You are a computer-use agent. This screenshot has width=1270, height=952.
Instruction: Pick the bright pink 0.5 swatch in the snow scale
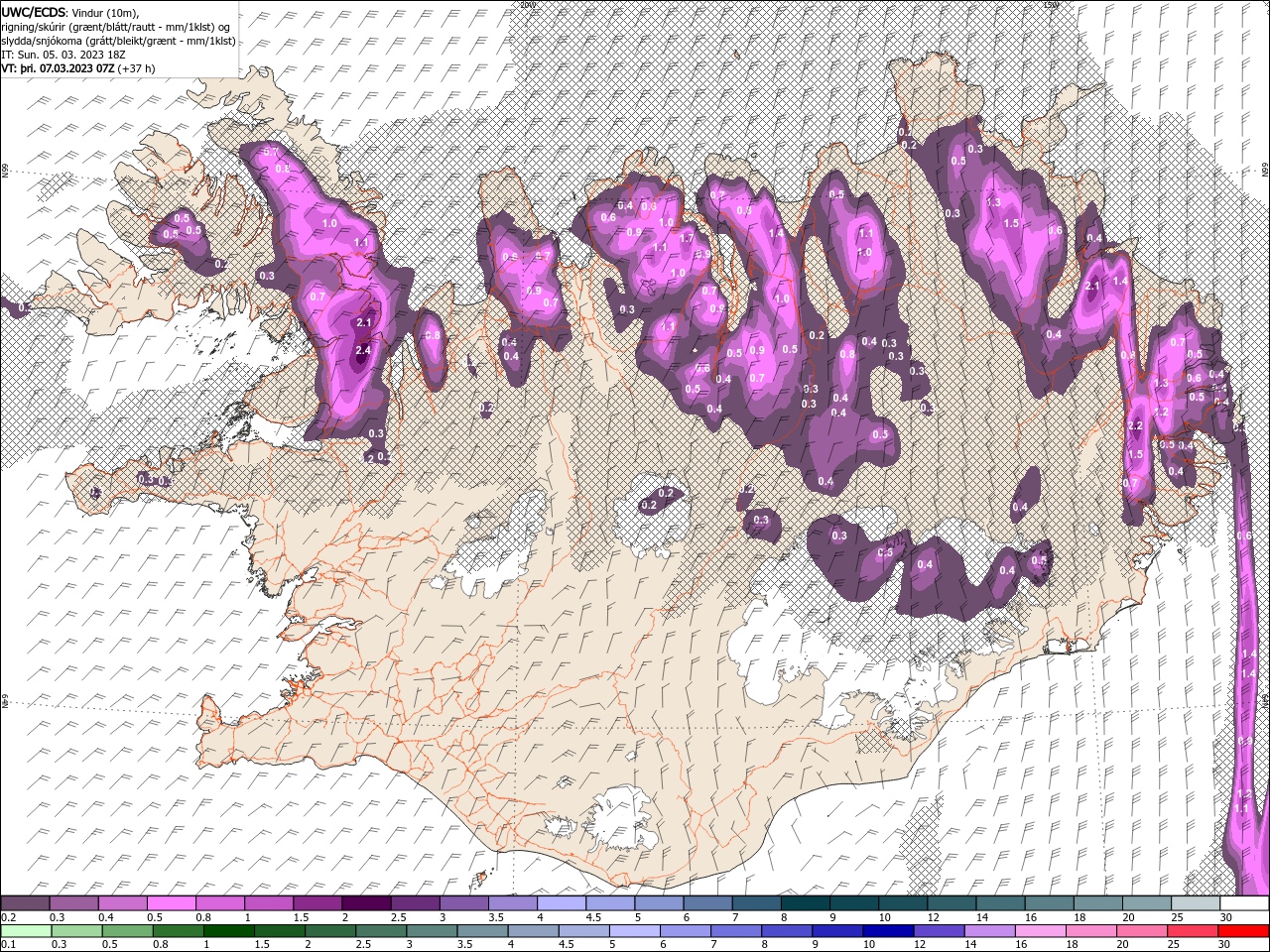(171, 903)
